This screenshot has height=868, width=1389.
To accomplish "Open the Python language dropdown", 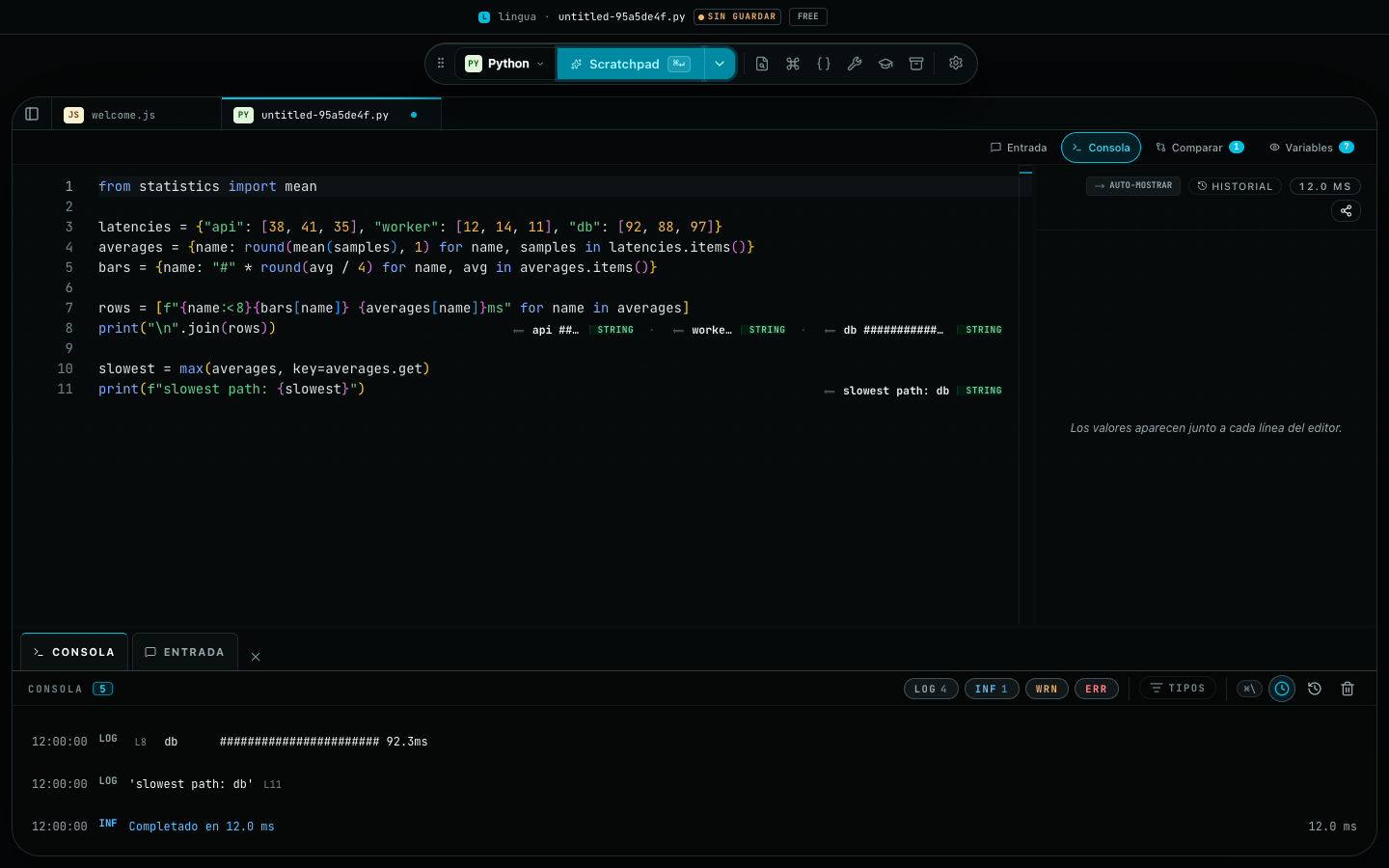I will (505, 64).
